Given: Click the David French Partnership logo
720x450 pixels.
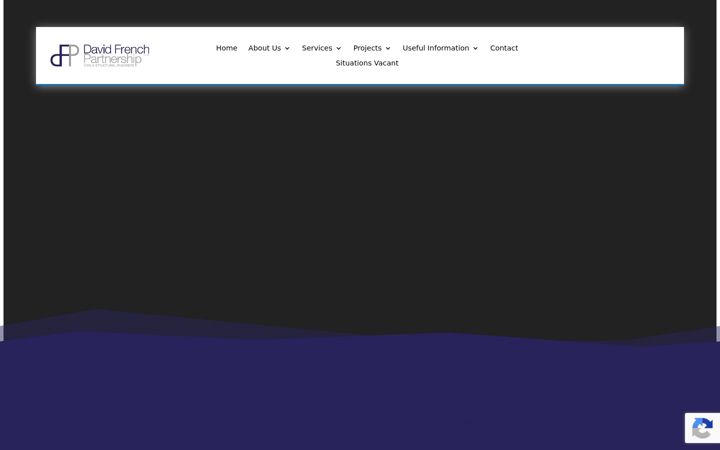Looking at the screenshot, I should pyautogui.click(x=100, y=56).
